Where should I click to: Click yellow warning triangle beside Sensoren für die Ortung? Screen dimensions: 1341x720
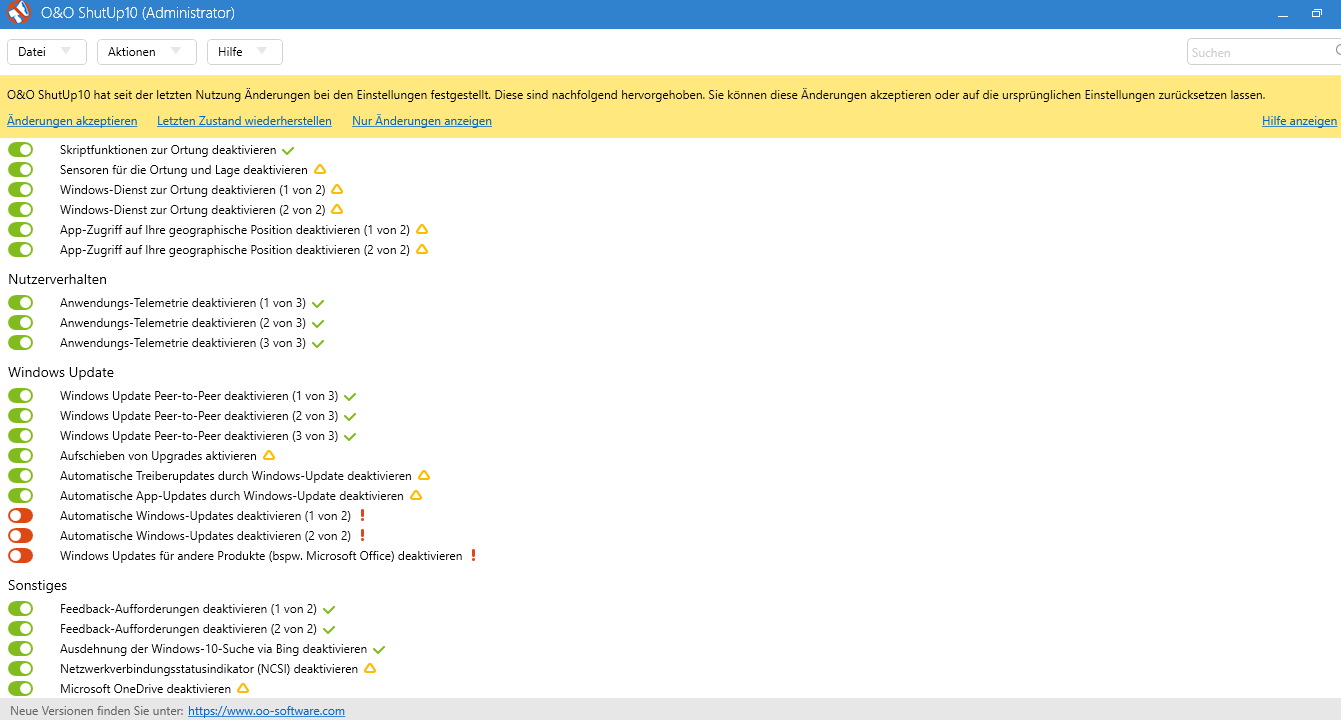coord(320,169)
